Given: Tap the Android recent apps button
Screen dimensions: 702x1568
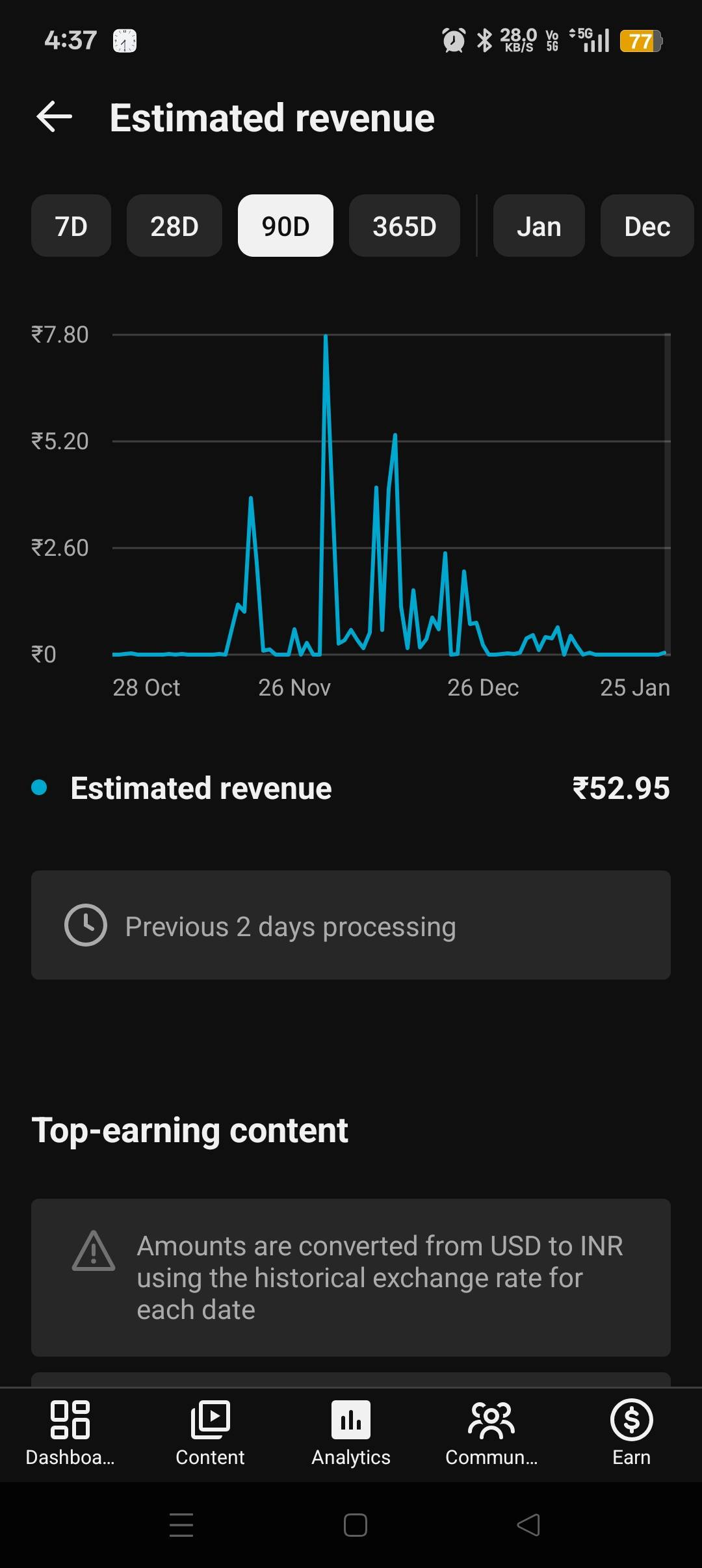Looking at the screenshot, I should pos(181,1525).
